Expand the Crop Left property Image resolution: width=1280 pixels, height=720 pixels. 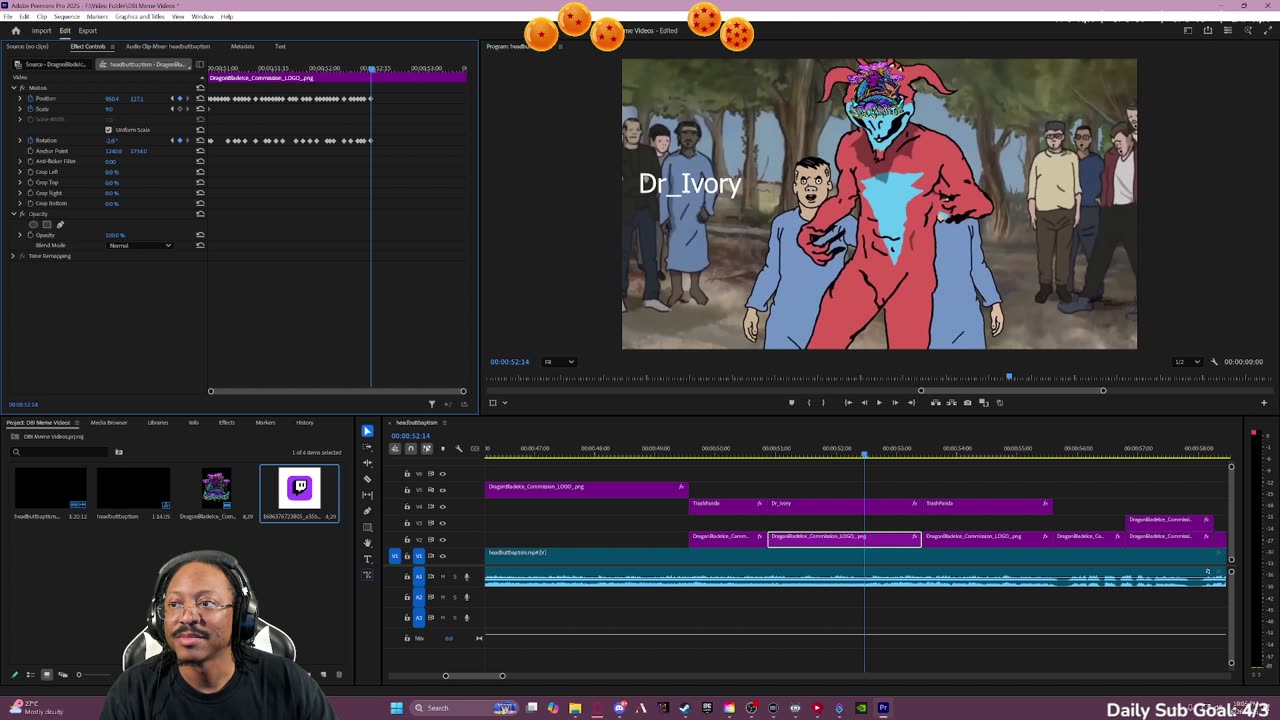20,172
